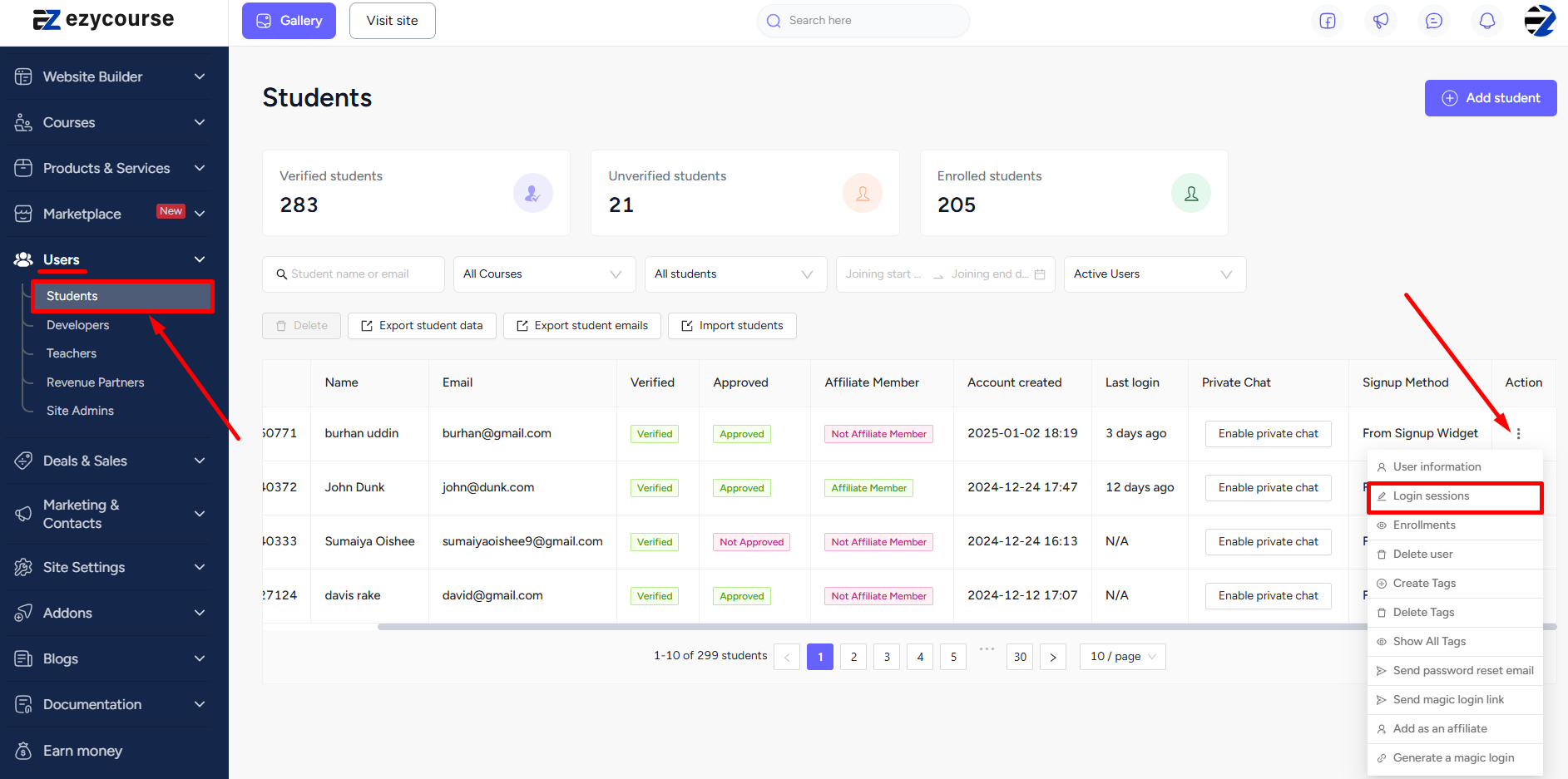Click the Blogs sidebar icon

tap(23, 658)
